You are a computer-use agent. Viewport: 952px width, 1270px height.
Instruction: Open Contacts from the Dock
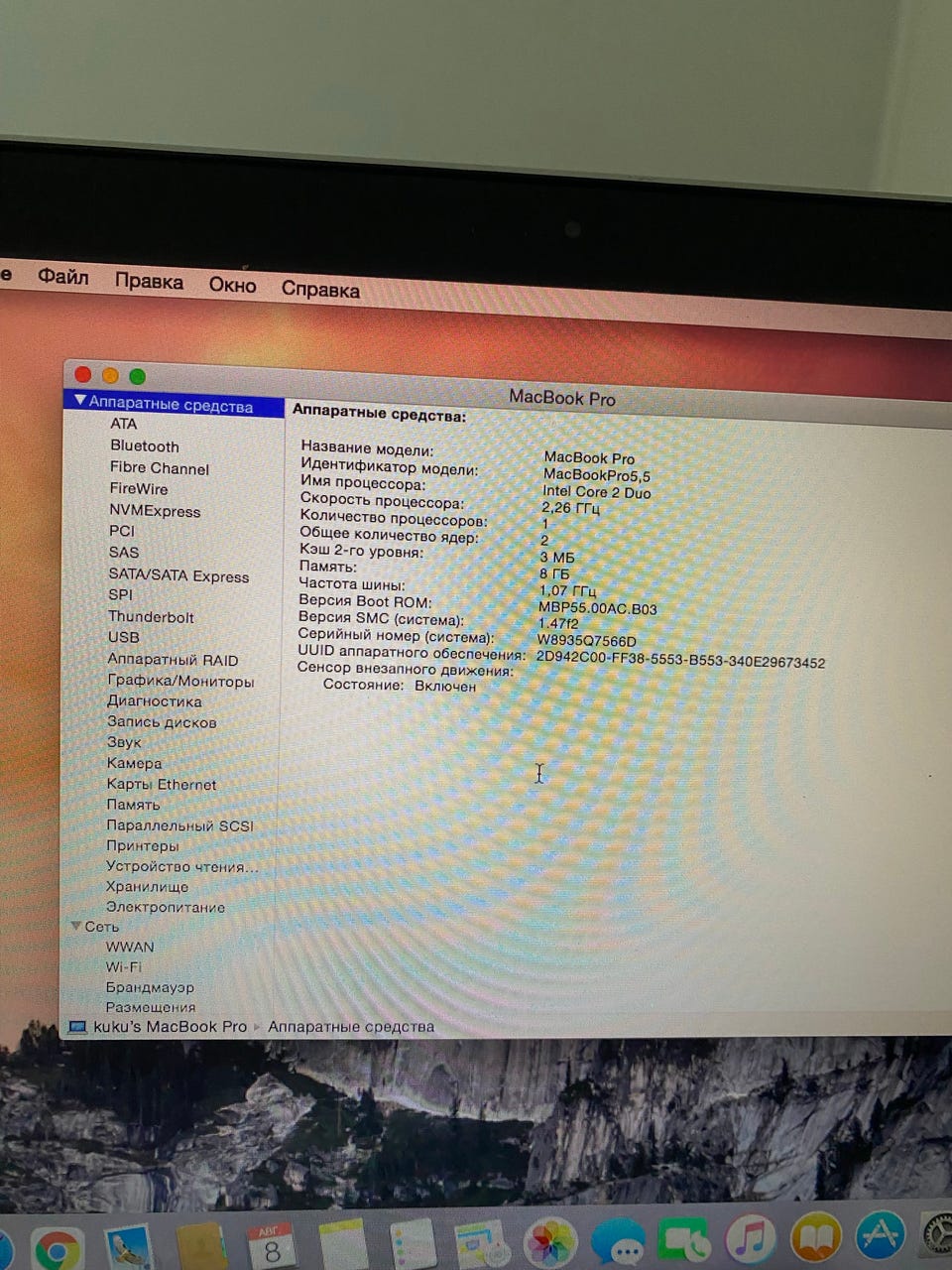tap(201, 1246)
